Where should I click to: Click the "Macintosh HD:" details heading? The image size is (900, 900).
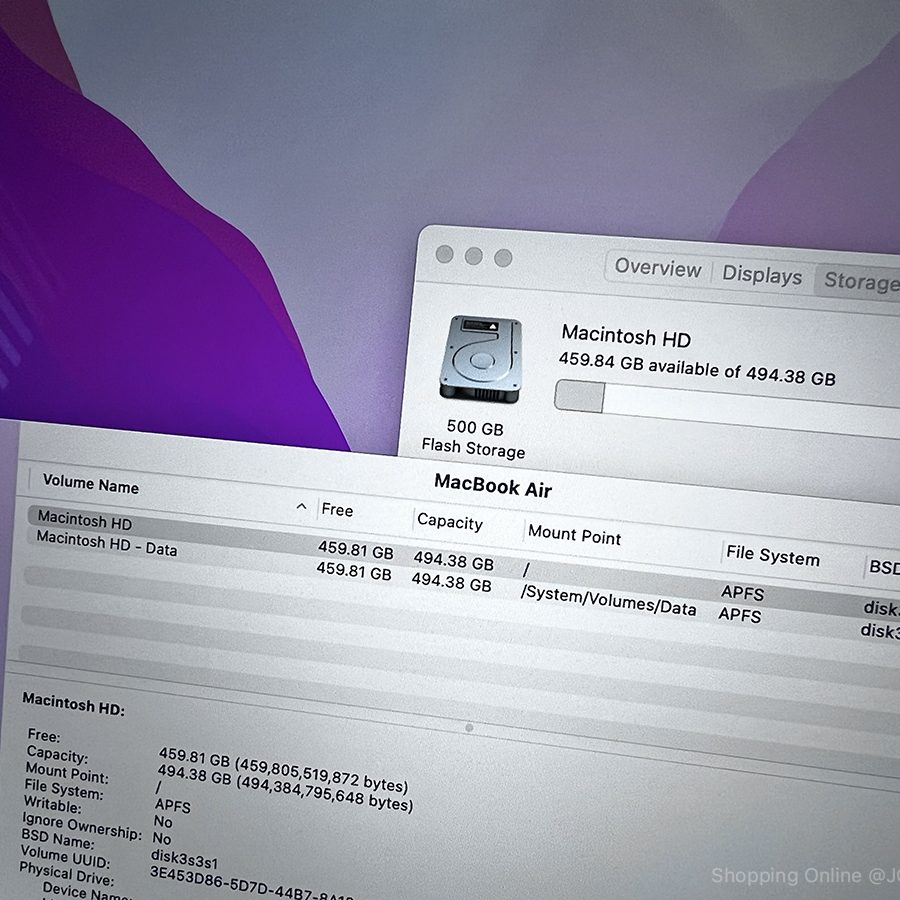(73, 703)
